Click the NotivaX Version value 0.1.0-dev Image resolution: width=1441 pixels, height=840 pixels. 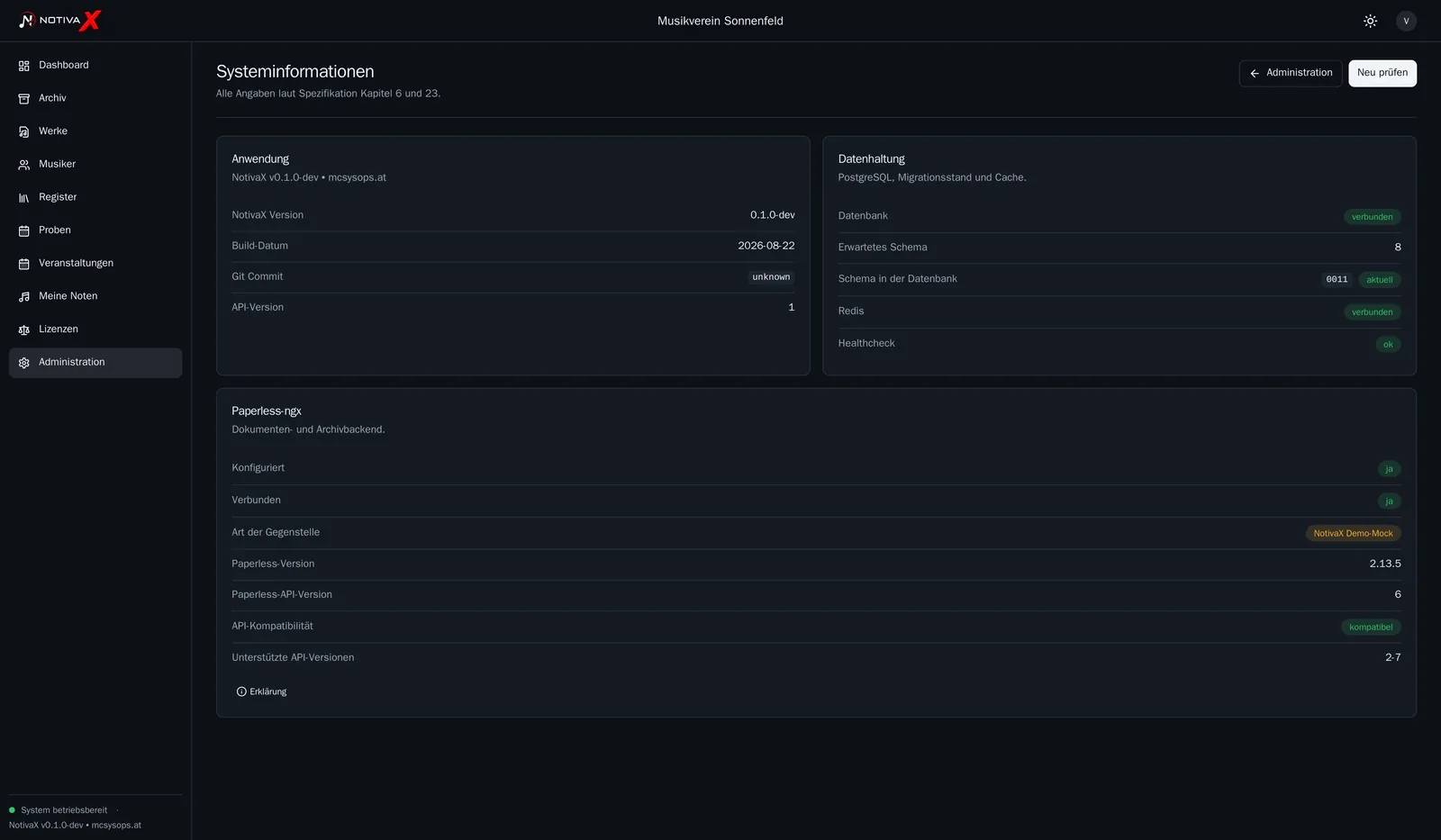click(x=773, y=215)
